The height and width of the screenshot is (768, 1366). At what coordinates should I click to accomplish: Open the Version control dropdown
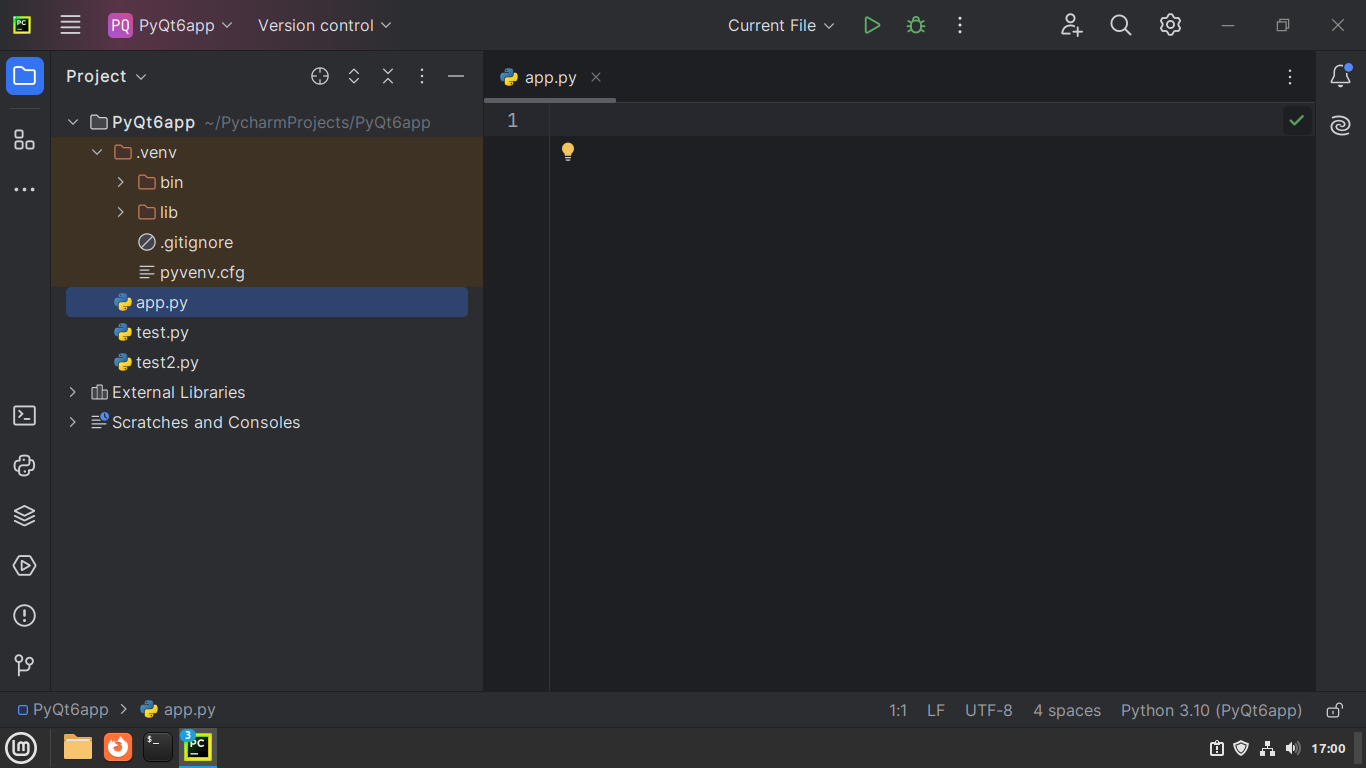(x=325, y=25)
